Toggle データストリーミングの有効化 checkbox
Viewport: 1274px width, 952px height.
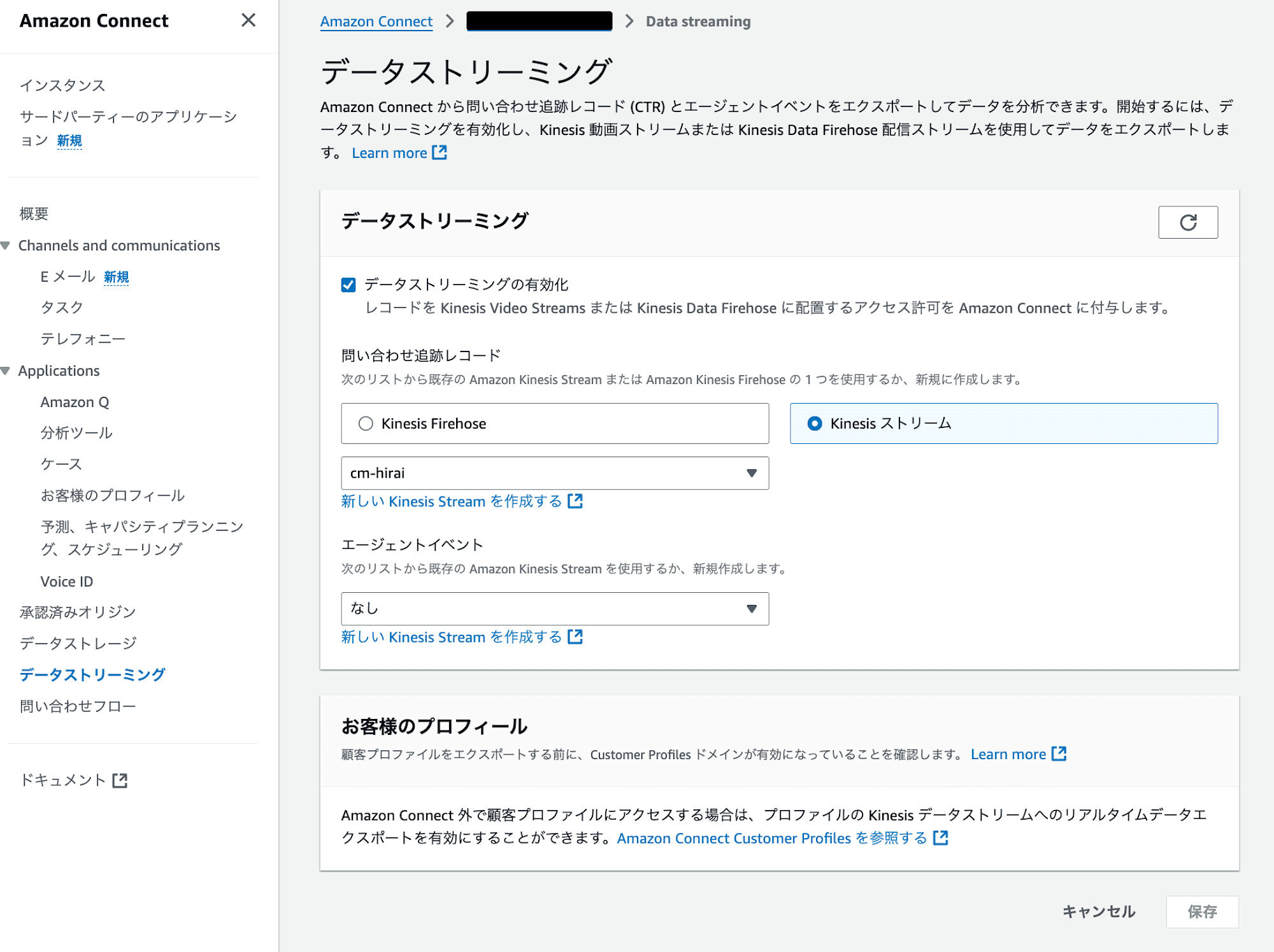point(348,285)
